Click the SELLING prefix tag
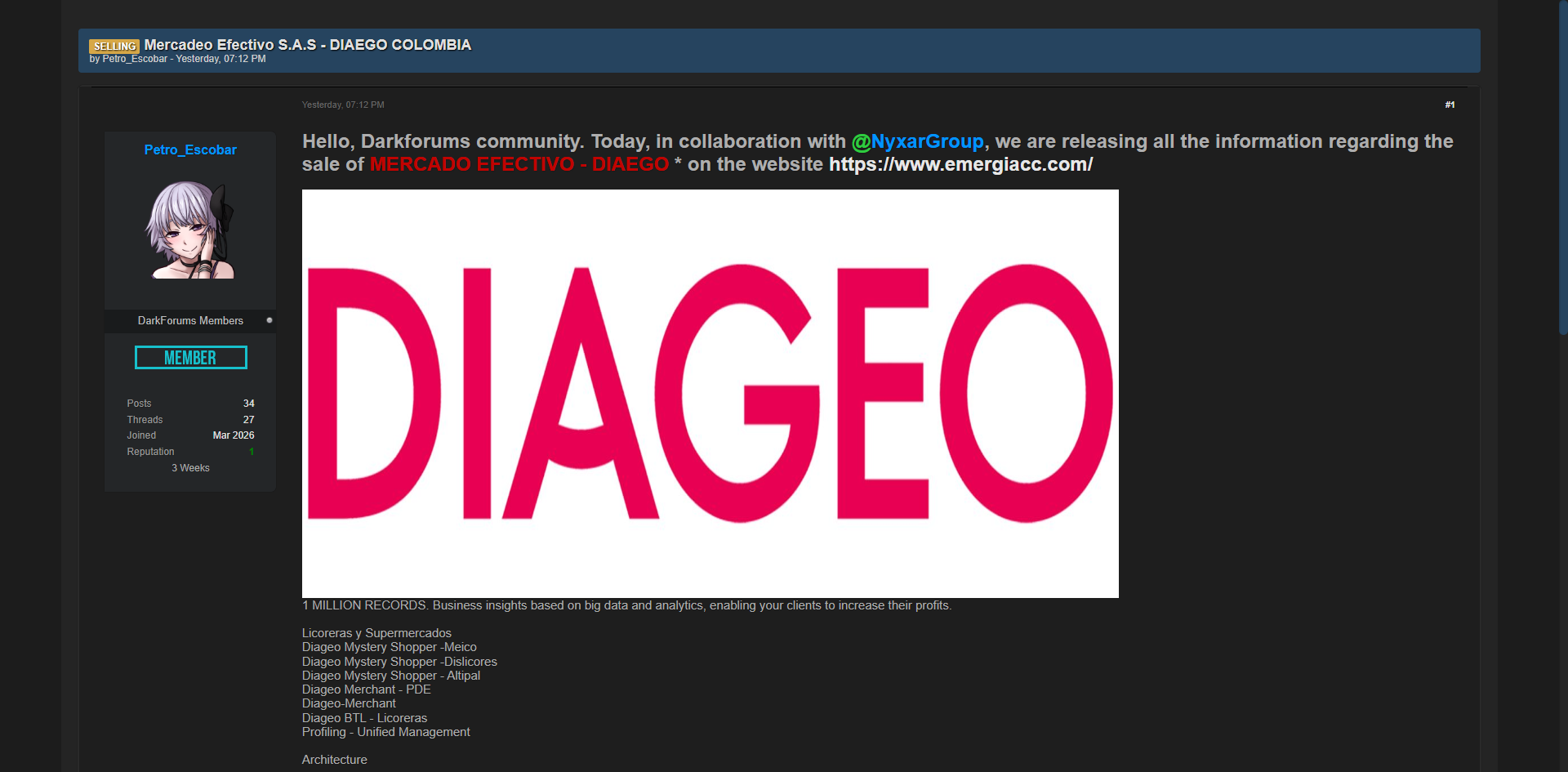This screenshot has height=772, width=1568. [x=114, y=47]
